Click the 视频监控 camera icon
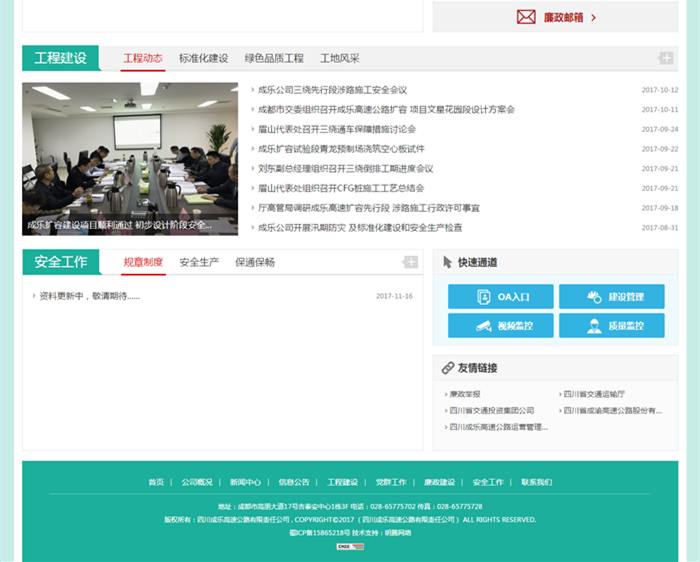This screenshot has width=700, height=562. point(484,326)
